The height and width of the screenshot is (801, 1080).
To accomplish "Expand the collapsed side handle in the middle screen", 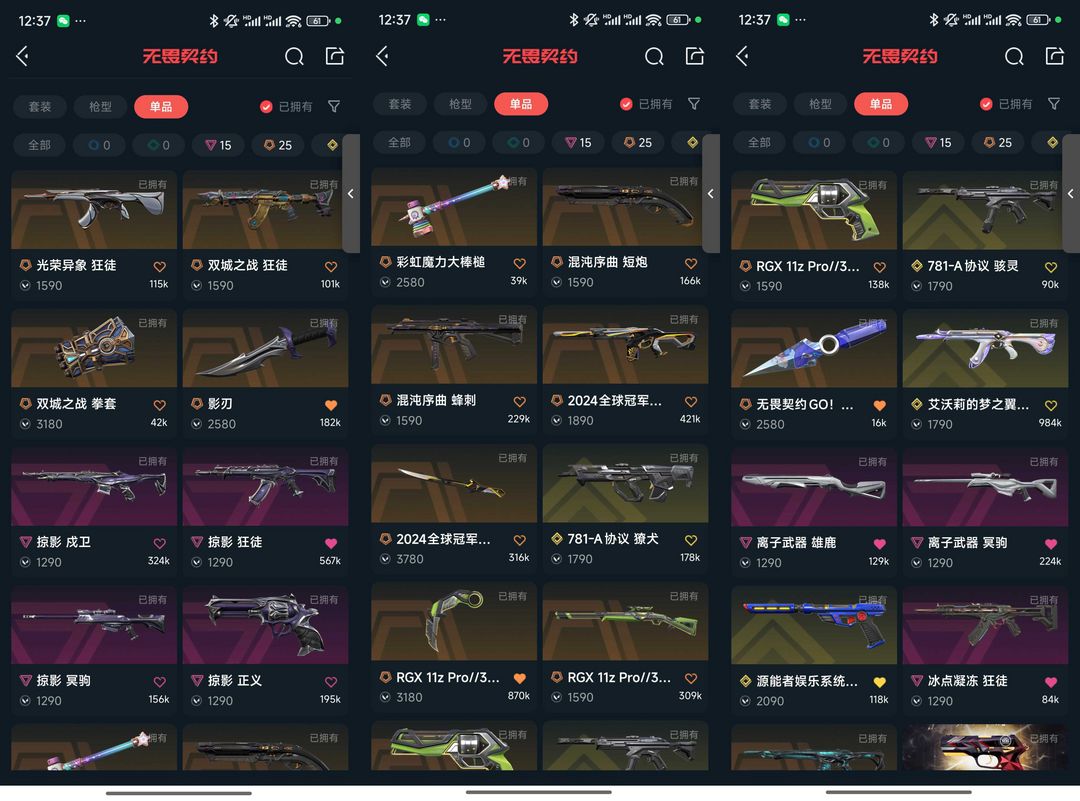I will [x=711, y=194].
